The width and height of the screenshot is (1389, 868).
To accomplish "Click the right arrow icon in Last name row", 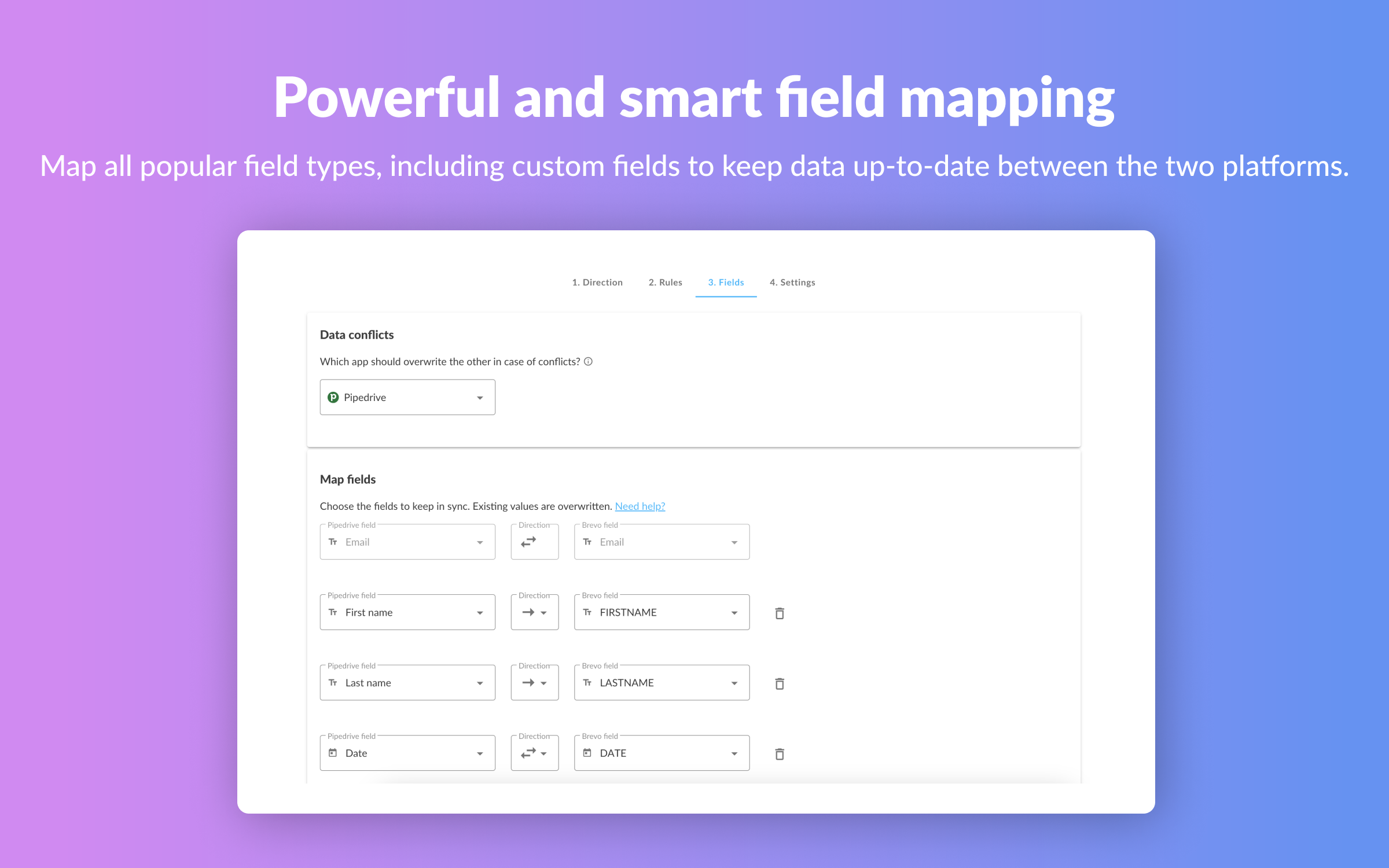I will [528, 683].
